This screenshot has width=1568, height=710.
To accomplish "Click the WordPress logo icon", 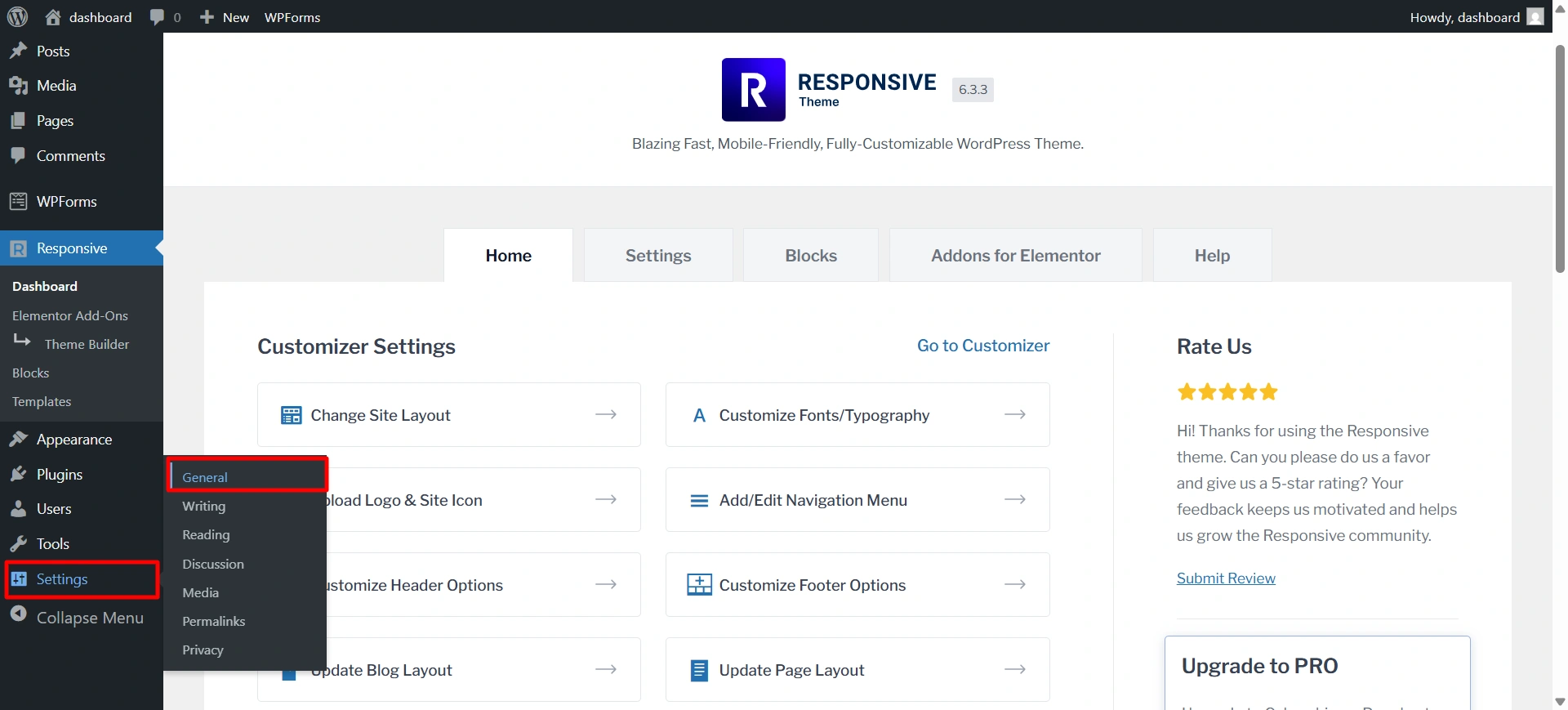I will [x=17, y=17].
